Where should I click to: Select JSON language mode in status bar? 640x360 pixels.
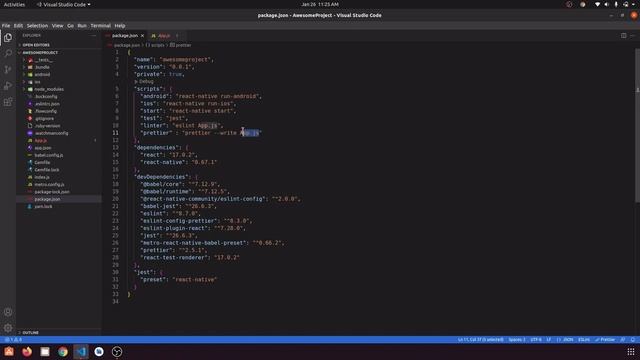click(565, 340)
